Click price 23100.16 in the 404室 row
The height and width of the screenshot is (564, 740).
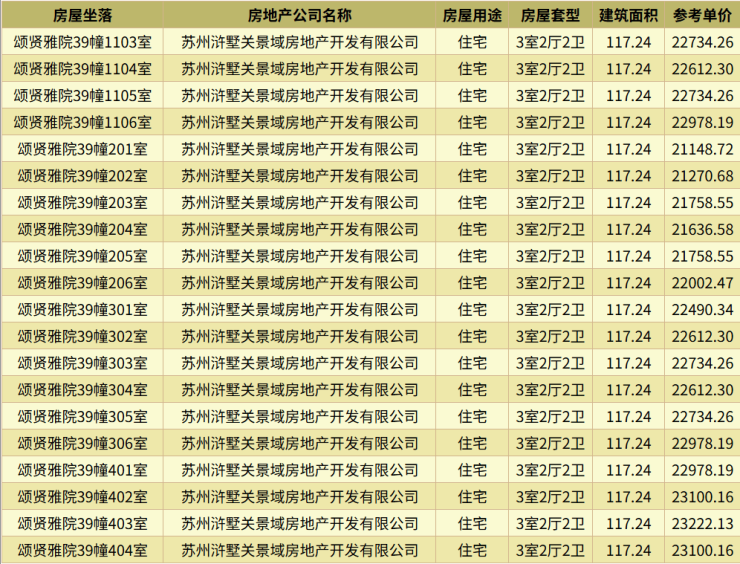(702, 551)
